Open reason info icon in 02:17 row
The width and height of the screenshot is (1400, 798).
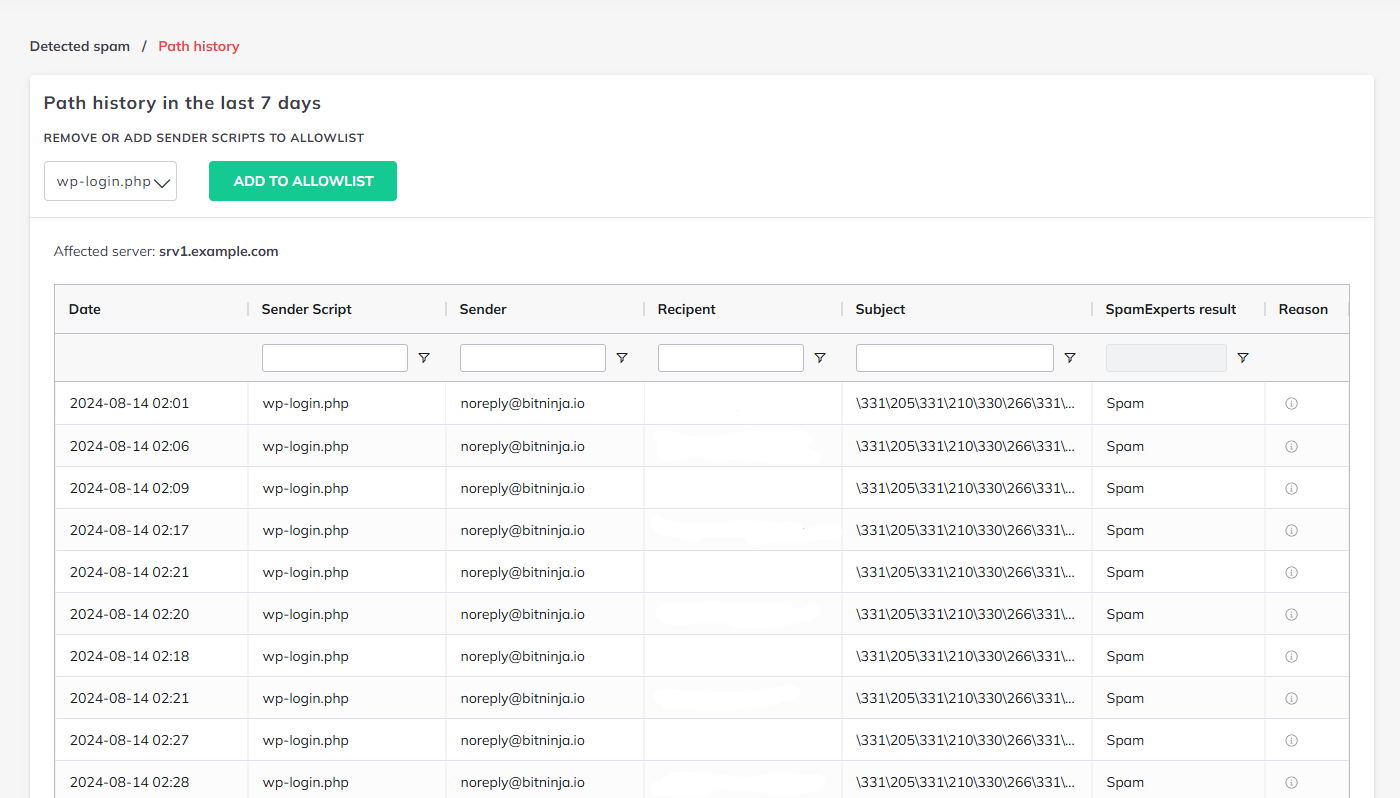tap(1291, 530)
